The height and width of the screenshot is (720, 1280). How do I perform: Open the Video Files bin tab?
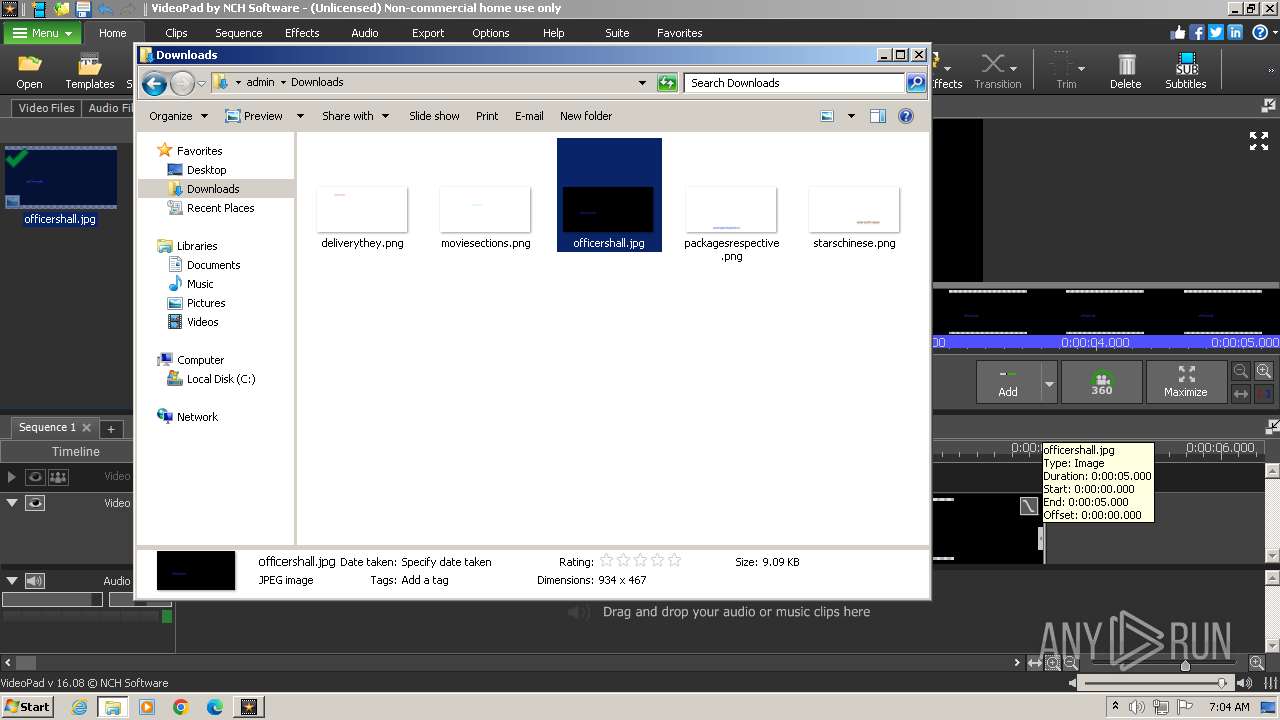click(x=47, y=108)
